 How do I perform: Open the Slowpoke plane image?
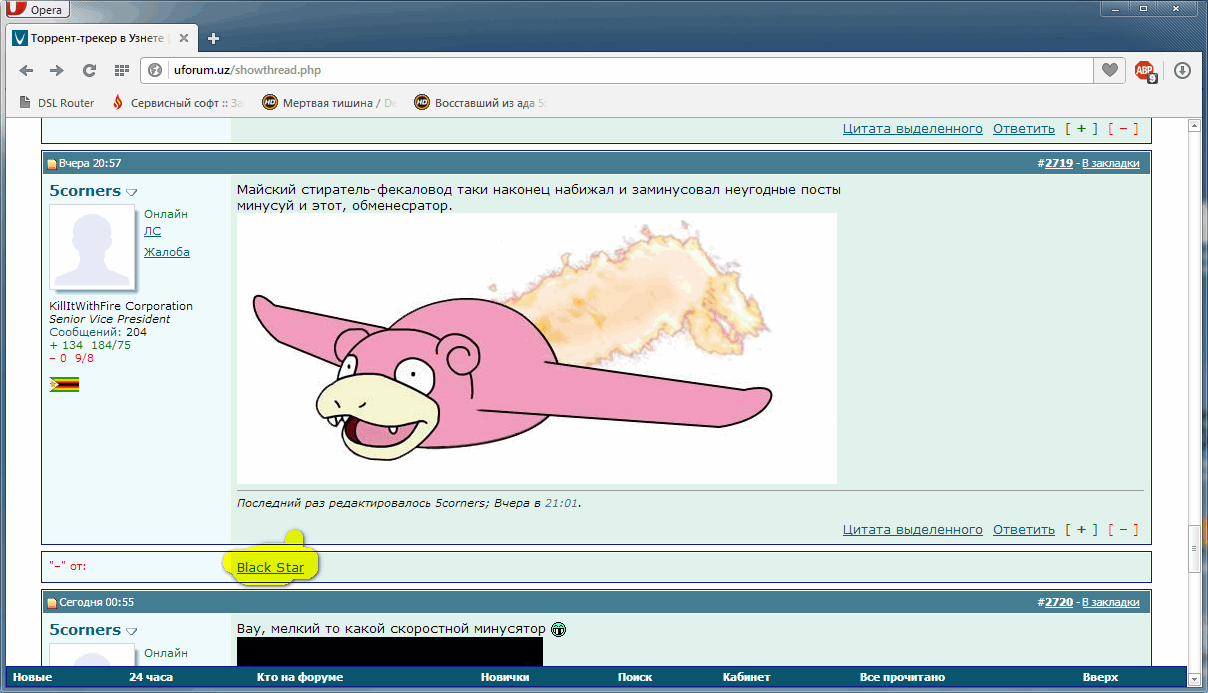(x=537, y=348)
